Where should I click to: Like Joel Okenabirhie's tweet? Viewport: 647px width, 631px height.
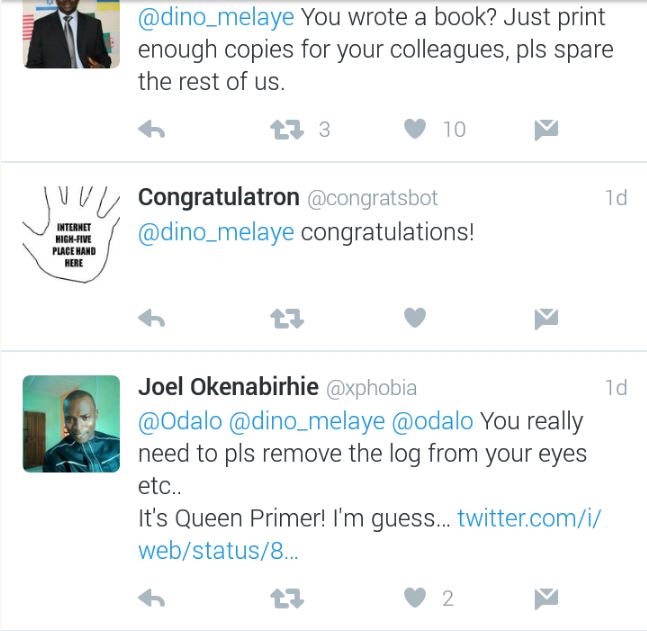(415, 598)
